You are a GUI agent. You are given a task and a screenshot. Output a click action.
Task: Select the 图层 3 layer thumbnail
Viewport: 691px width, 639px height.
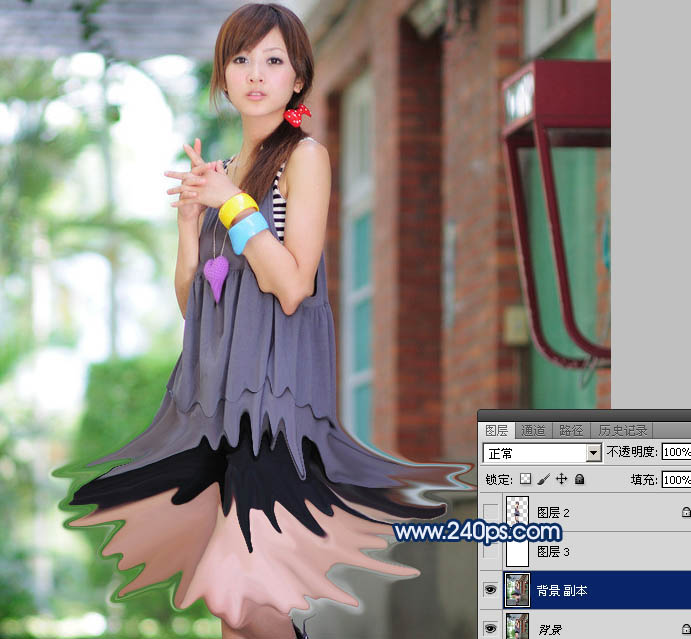(x=517, y=551)
